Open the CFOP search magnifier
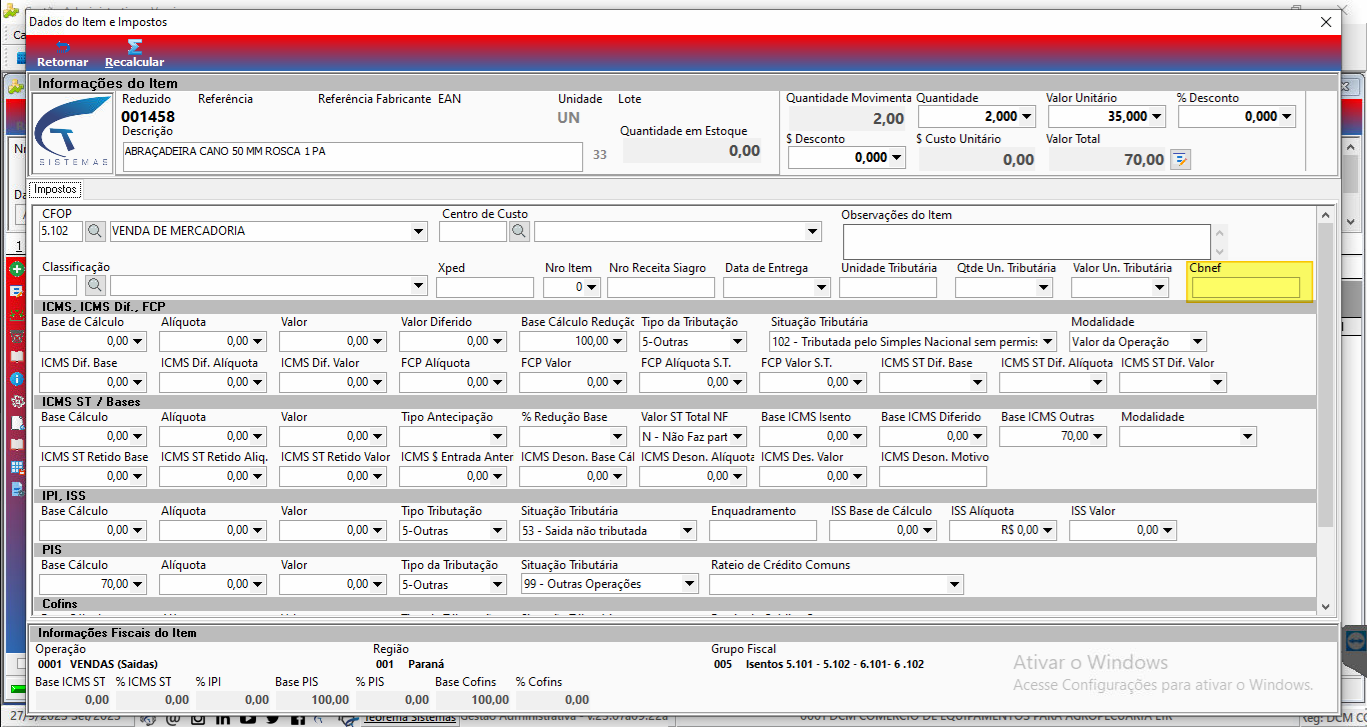The height and width of the screenshot is (727, 1367). coord(95,231)
